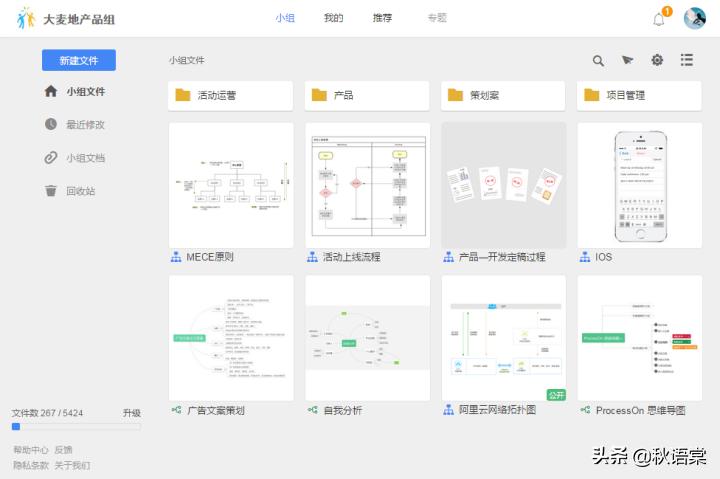
Task: Open the 隐私条款 link
Action: [31, 465]
